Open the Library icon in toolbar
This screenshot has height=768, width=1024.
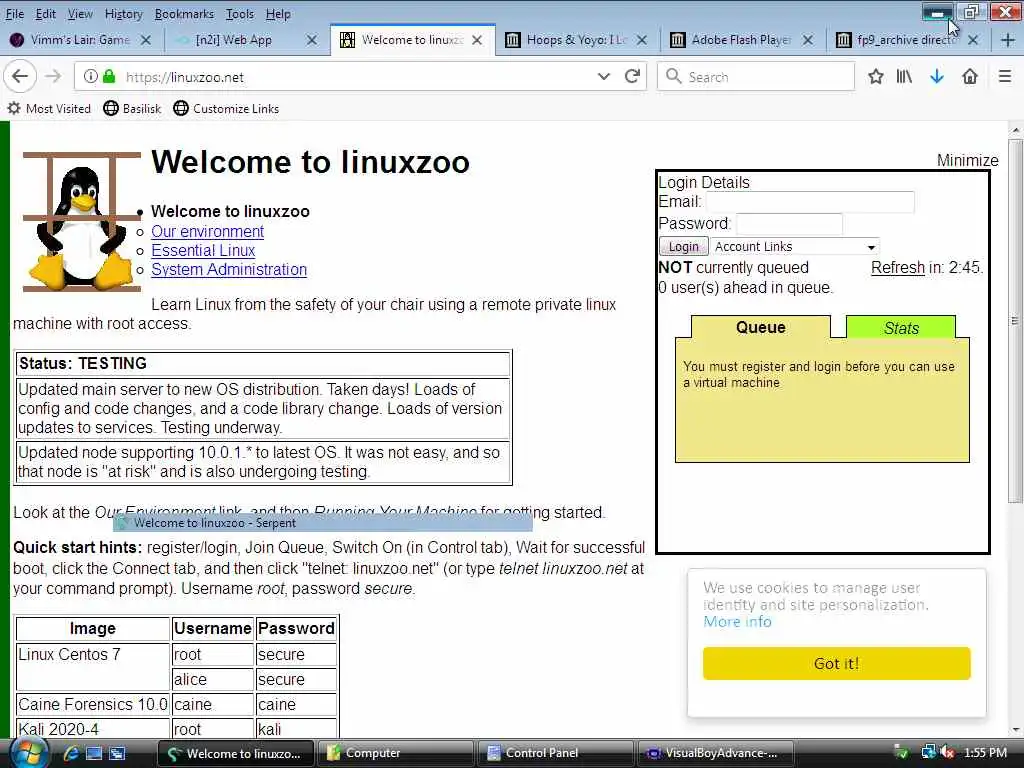pos(904,76)
